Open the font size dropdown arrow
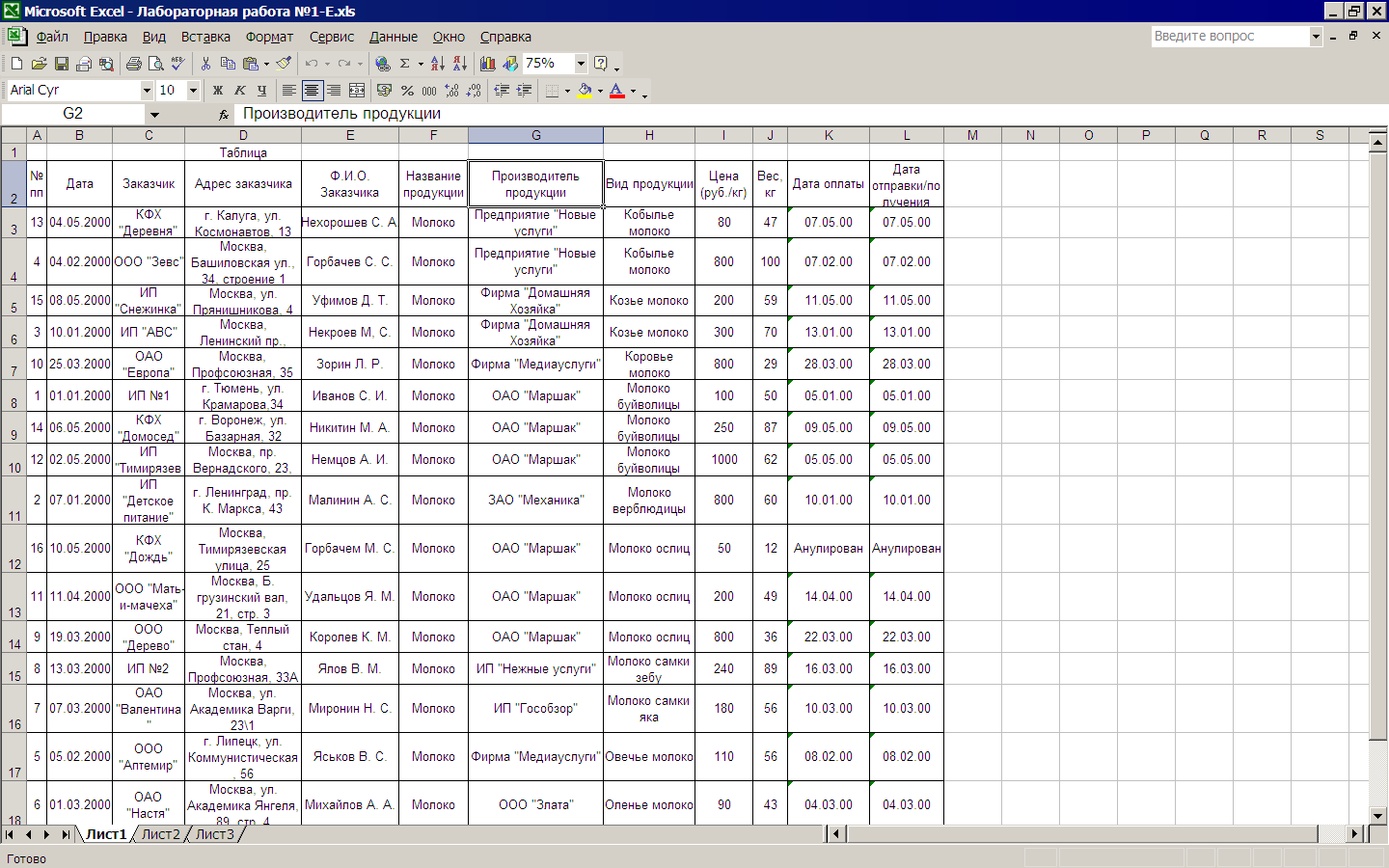 (193, 90)
